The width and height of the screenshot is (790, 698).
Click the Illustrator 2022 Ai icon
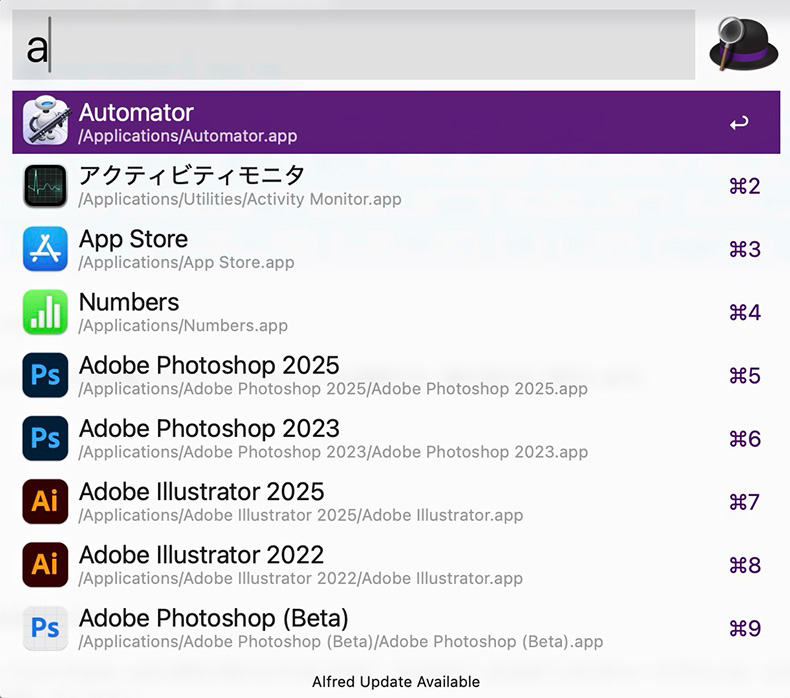coord(45,564)
